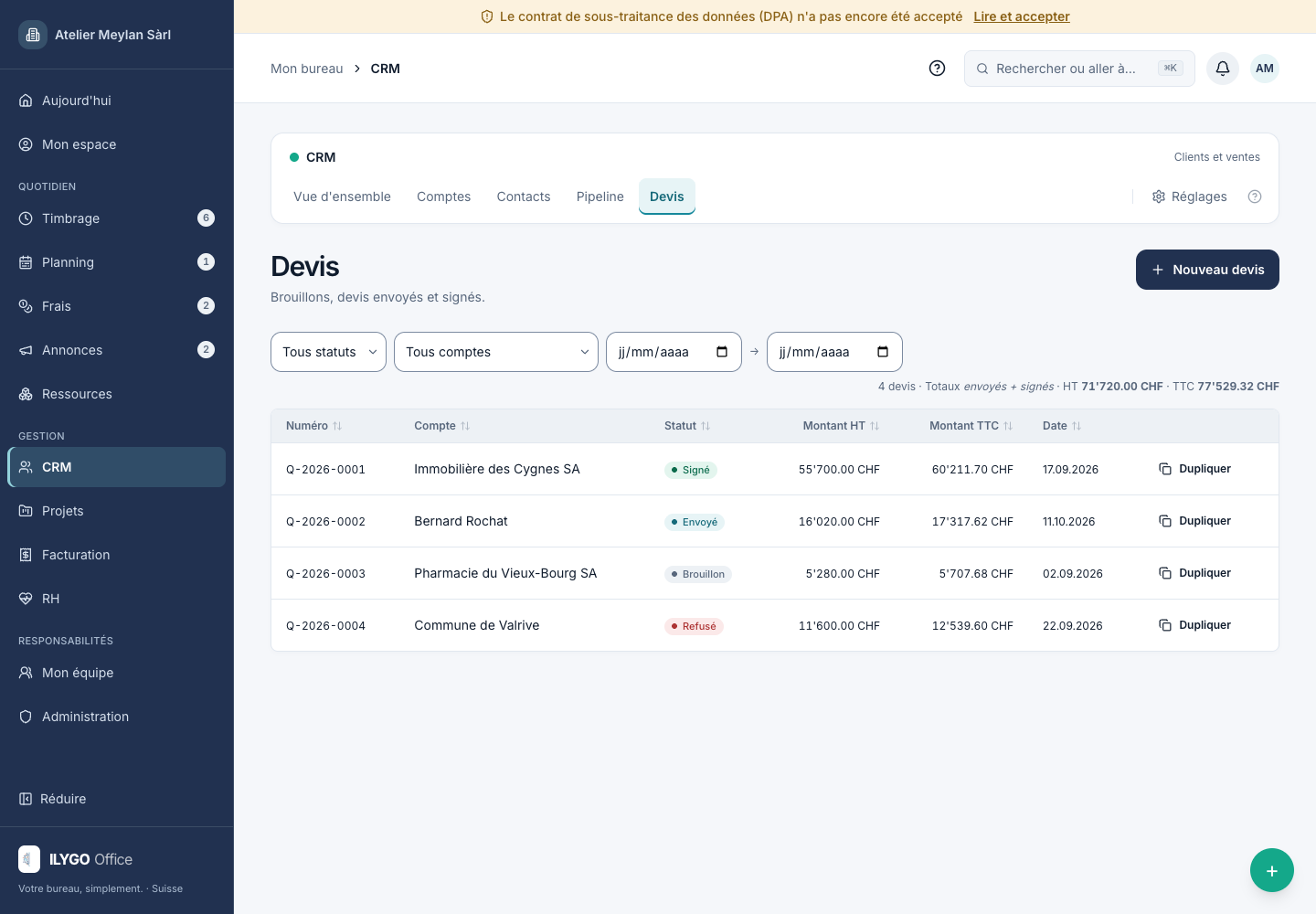Duplicate the Pharmacie du Vieux-Bourg quote

[x=1195, y=573]
